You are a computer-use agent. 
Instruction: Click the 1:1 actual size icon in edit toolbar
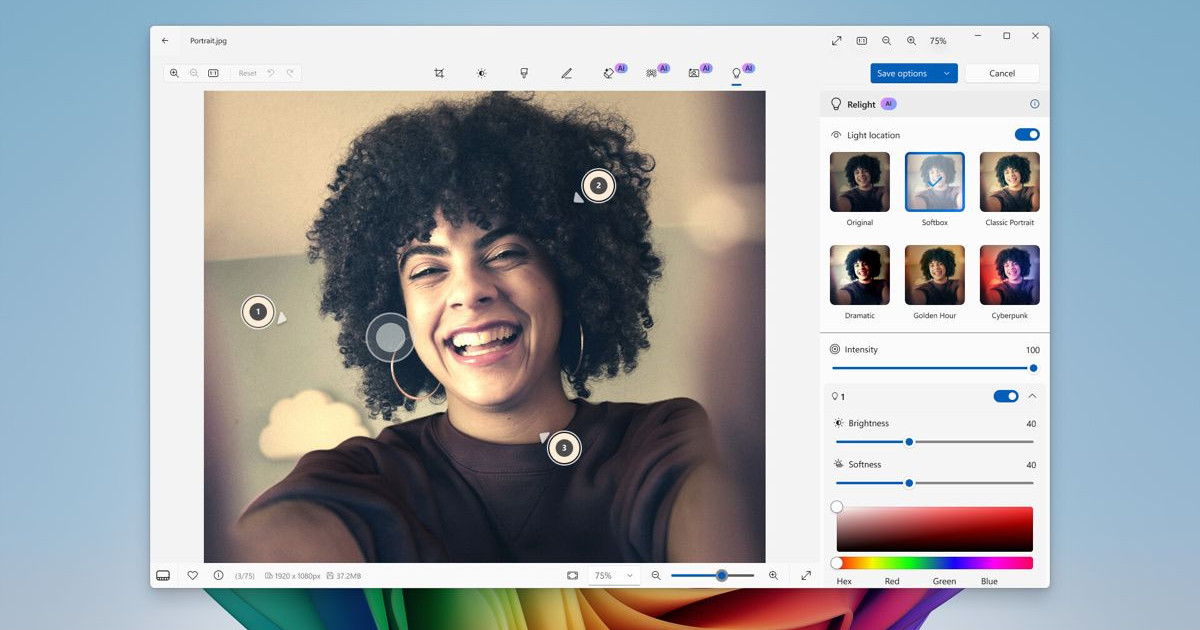pyautogui.click(x=213, y=73)
